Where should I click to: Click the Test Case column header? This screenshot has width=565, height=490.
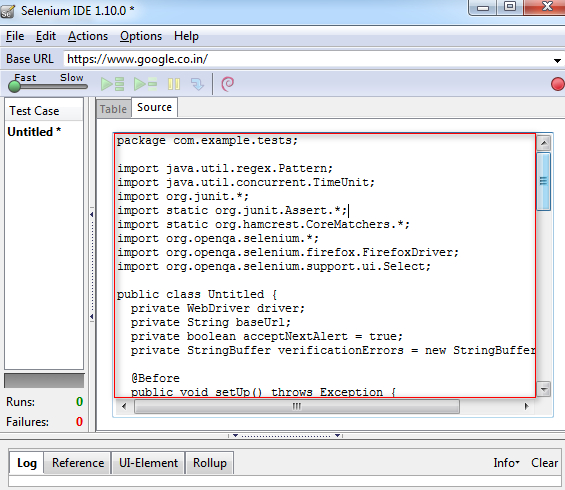[x=44, y=111]
